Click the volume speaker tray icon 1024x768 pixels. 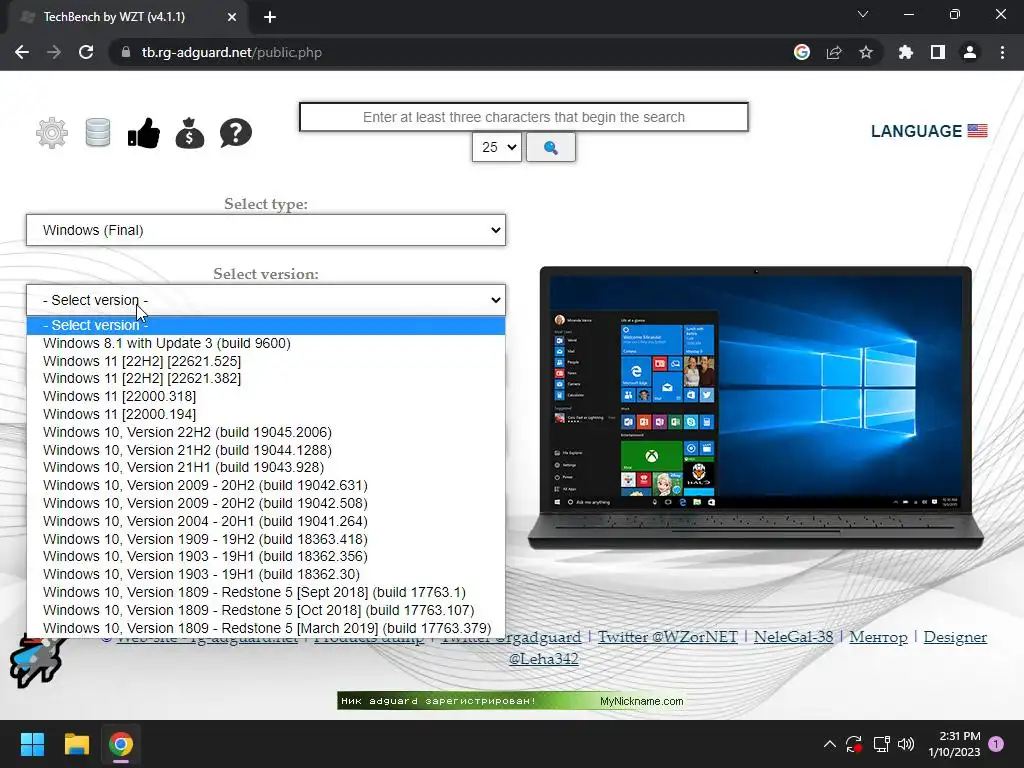pos(906,744)
